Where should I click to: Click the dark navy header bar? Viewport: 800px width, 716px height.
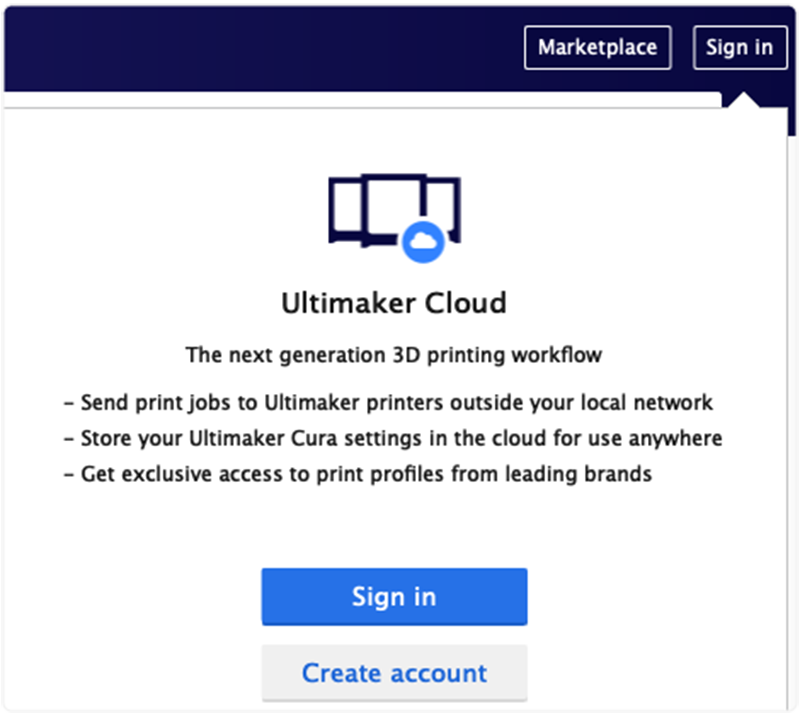point(250,47)
